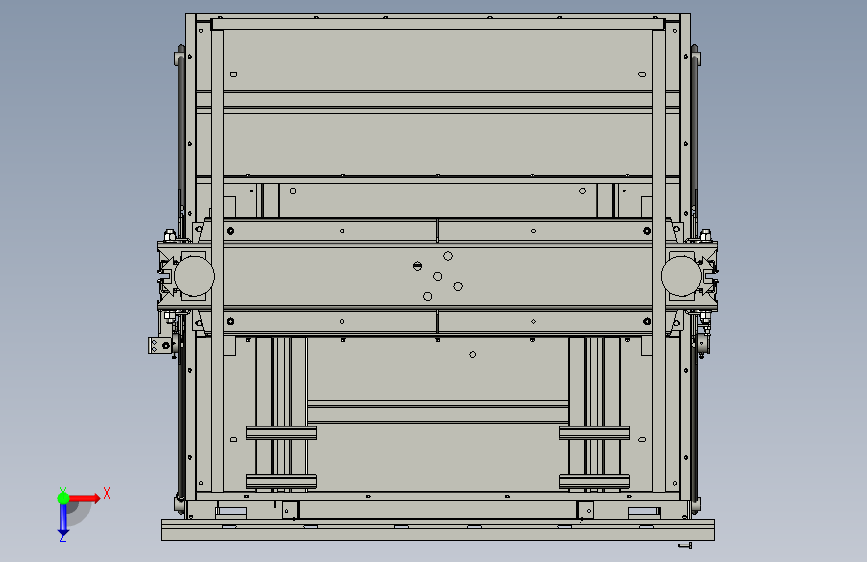
Task: Click the red X axis arrow of the triad
Action: (x=84, y=498)
